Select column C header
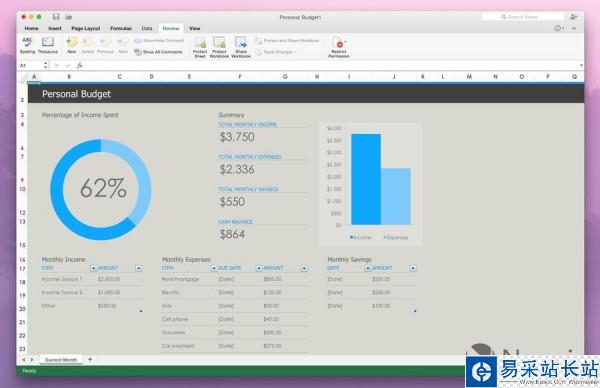This screenshot has width=600, height=388. pyautogui.click(x=120, y=77)
